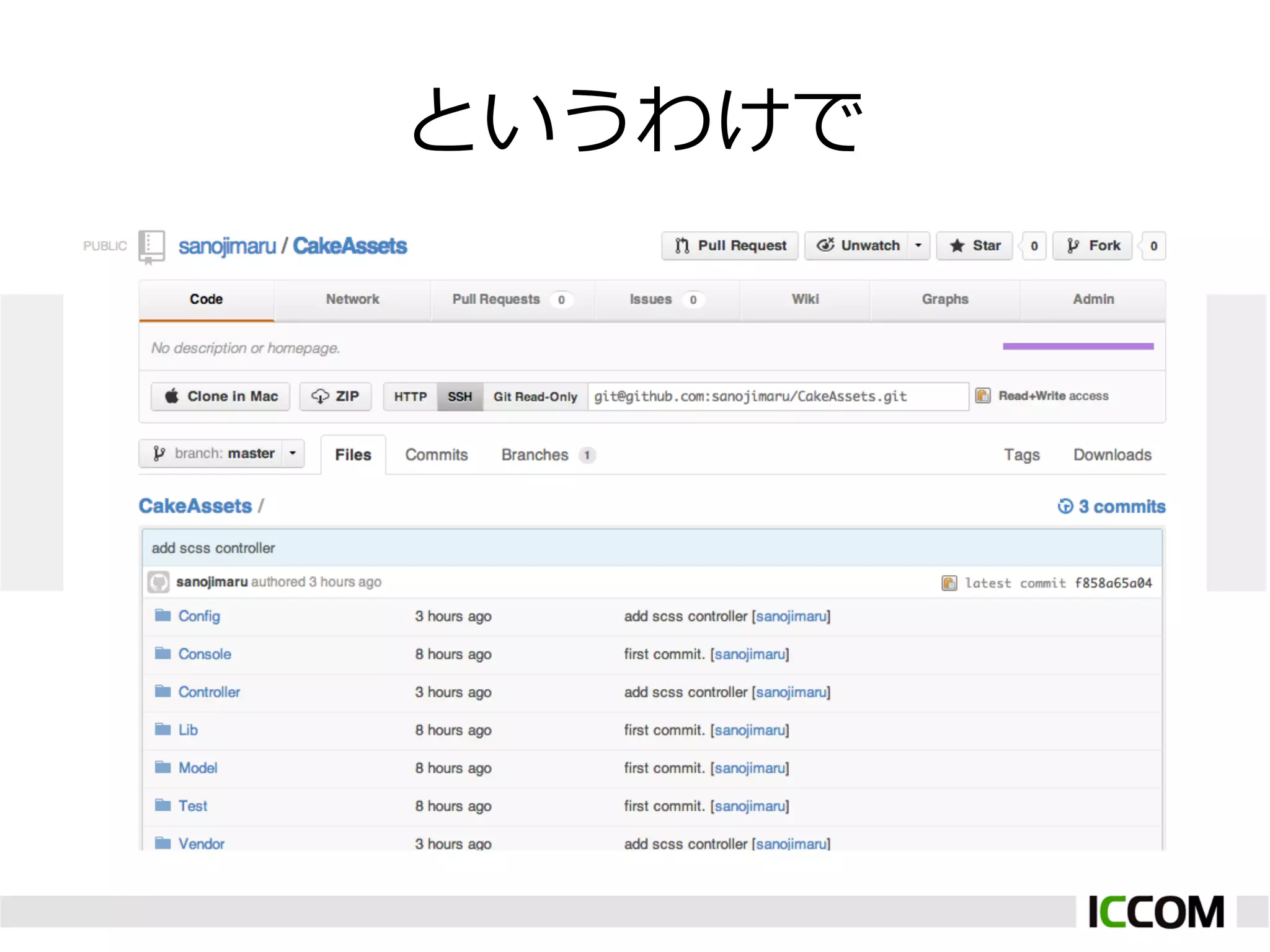Open the Graphs tab

pos(945,299)
